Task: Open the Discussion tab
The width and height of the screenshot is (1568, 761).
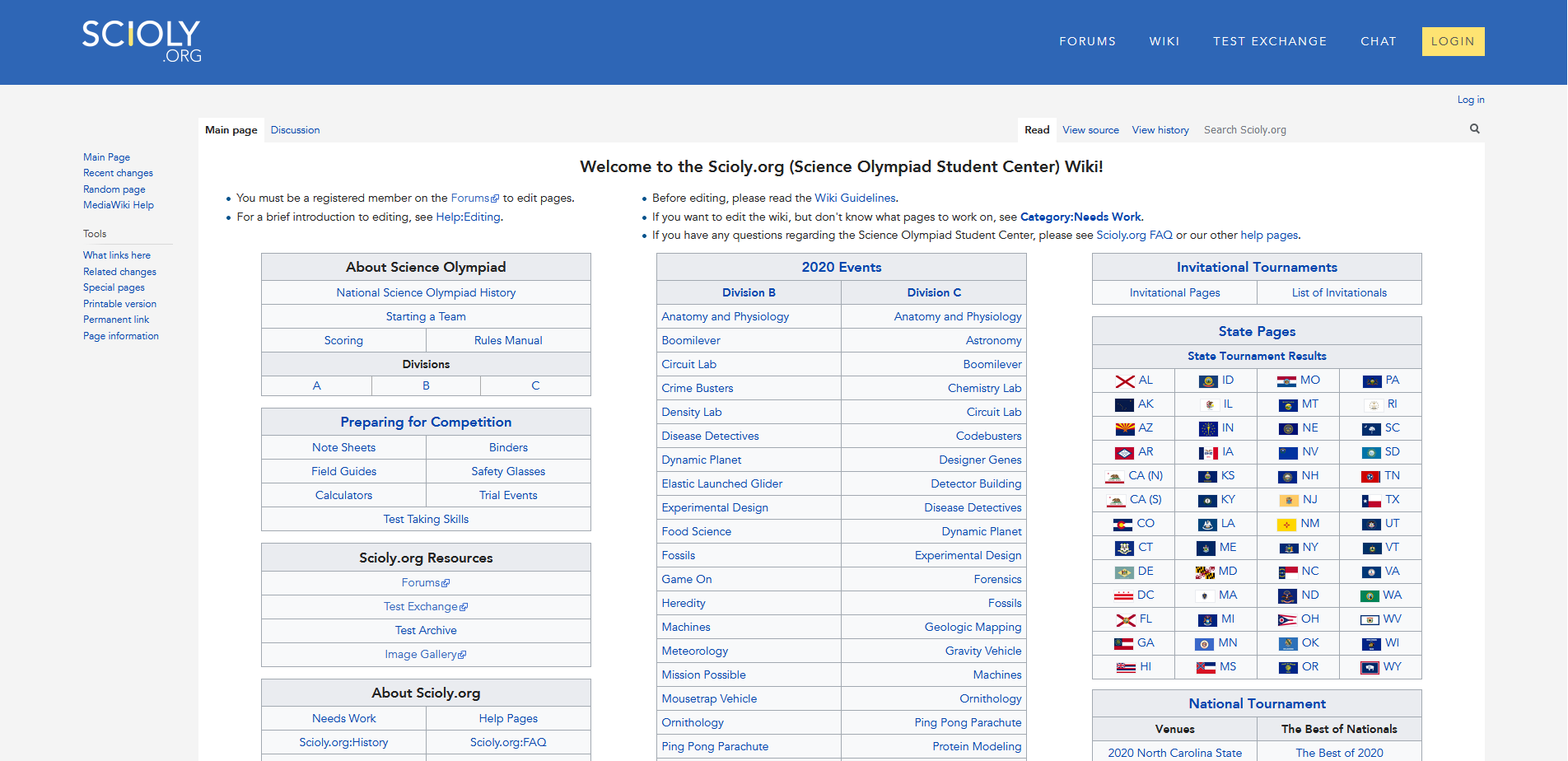Action: click(295, 130)
